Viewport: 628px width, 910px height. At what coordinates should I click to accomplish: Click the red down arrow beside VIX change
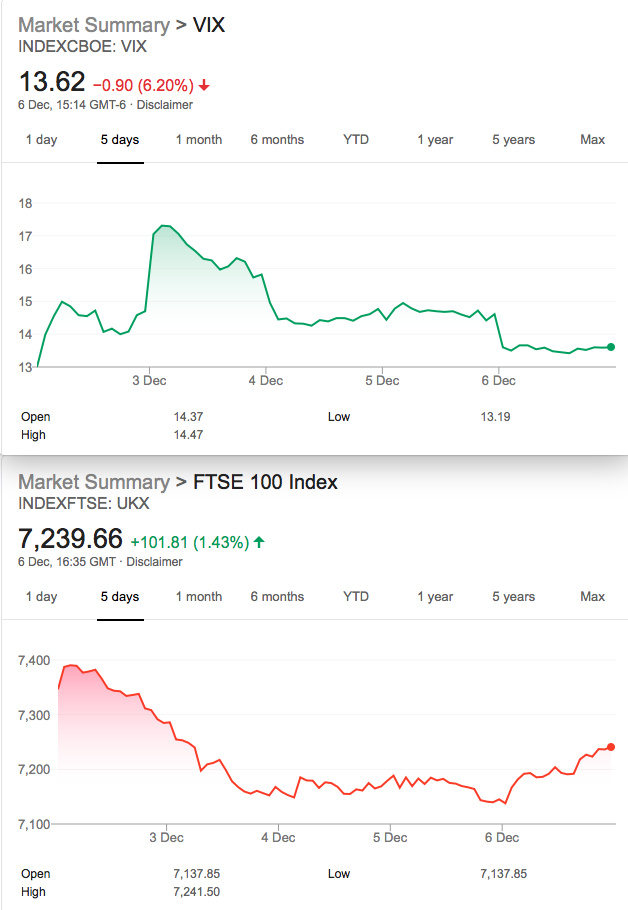pyautogui.click(x=204, y=86)
